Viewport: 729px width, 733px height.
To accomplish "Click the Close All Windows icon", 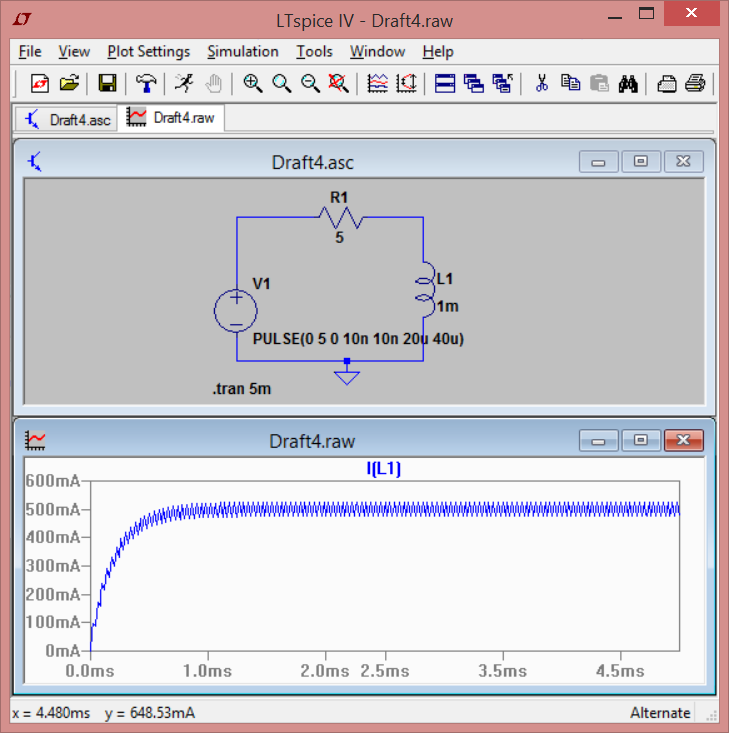I will [x=503, y=84].
